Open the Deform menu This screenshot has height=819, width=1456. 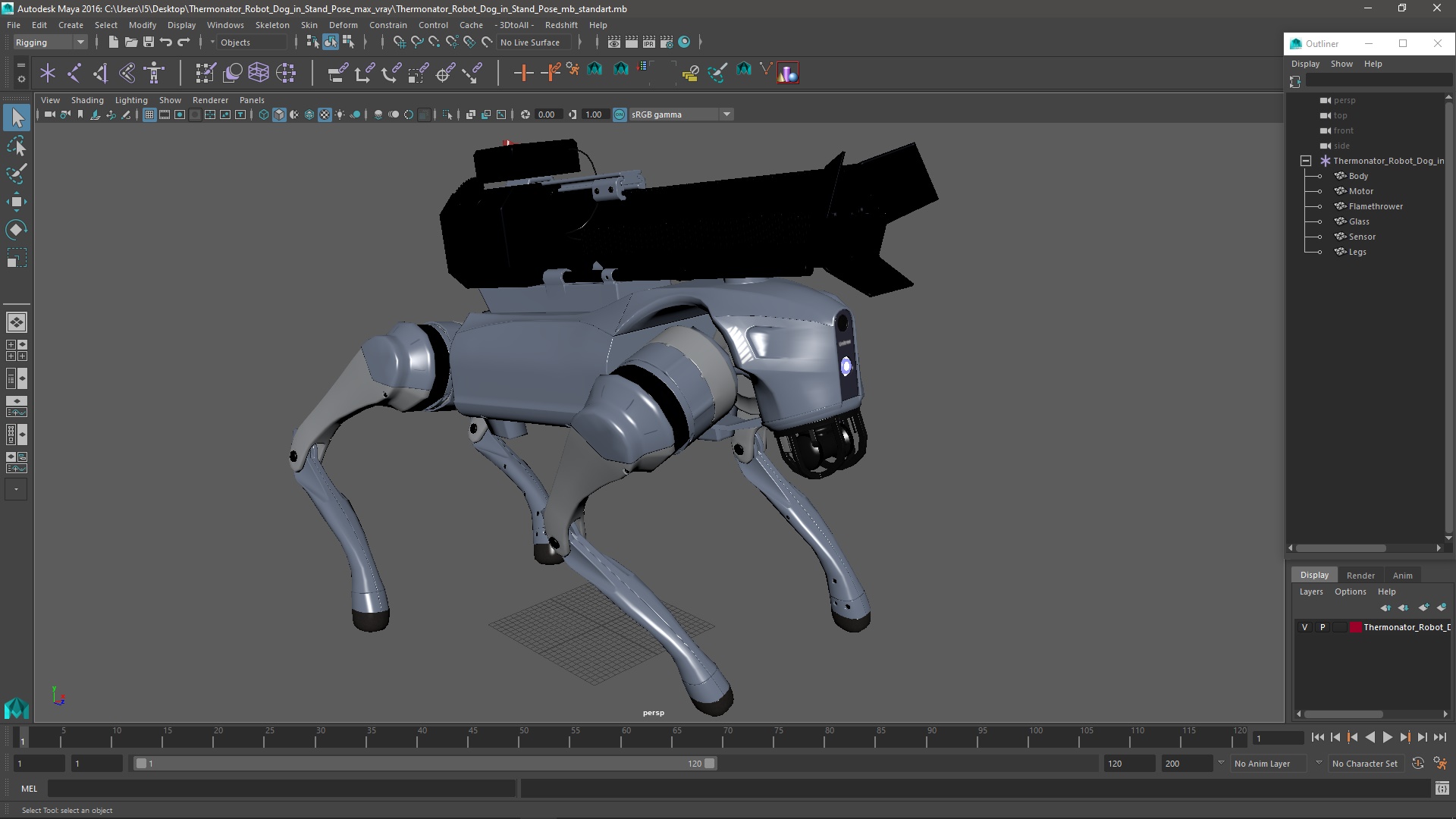pyautogui.click(x=343, y=25)
